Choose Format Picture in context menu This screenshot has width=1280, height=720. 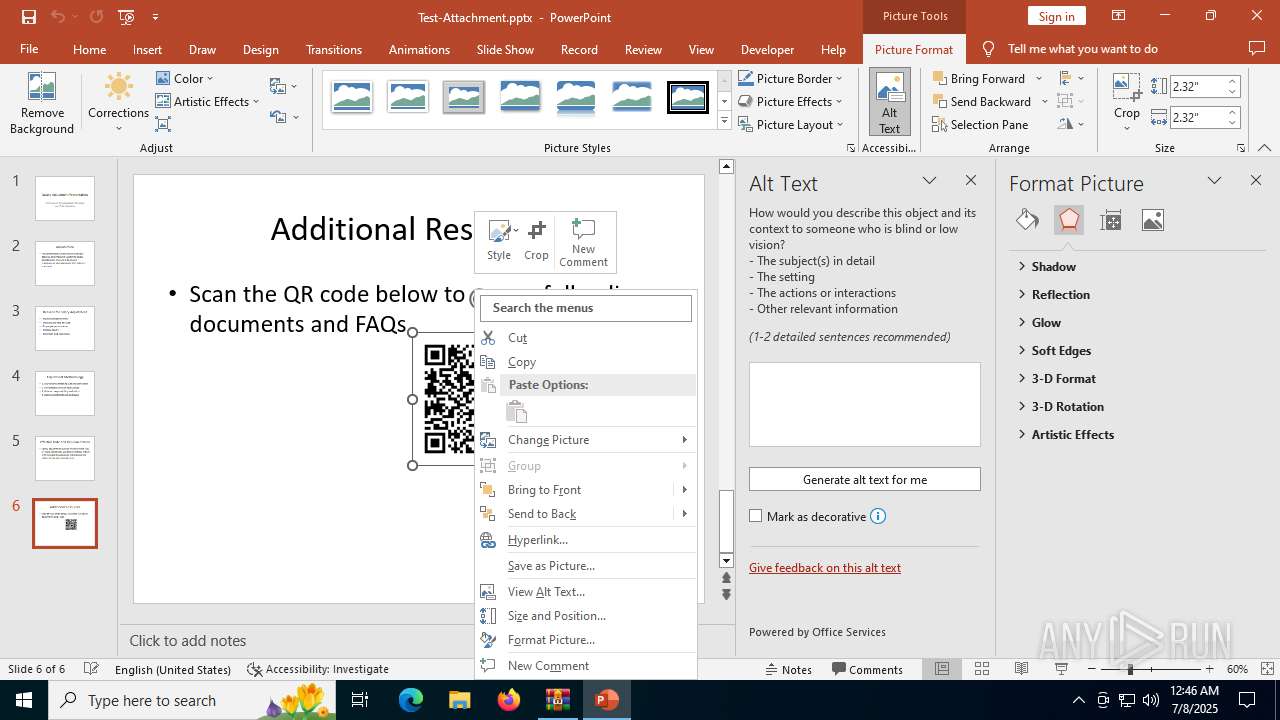(586, 640)
